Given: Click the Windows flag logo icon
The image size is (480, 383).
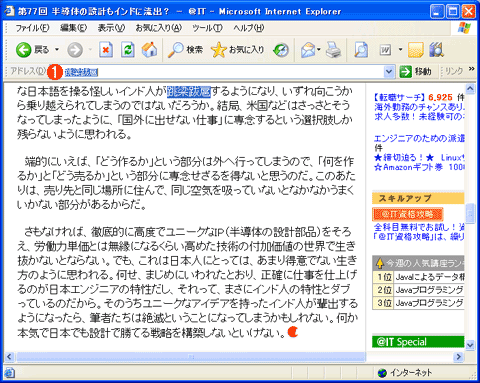Looking at the screenshot, I should (x=464, y=28).
